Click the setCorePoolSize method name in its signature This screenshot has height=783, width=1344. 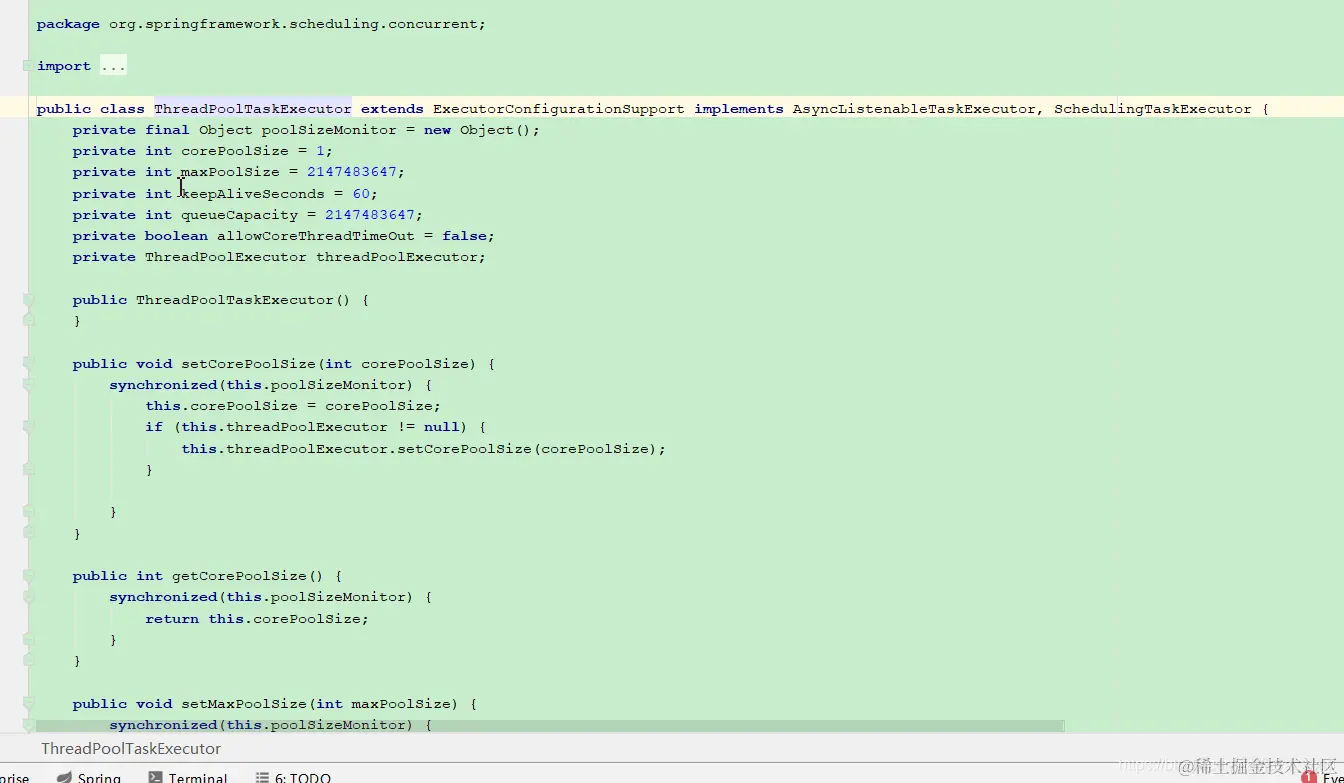point(248,364)
